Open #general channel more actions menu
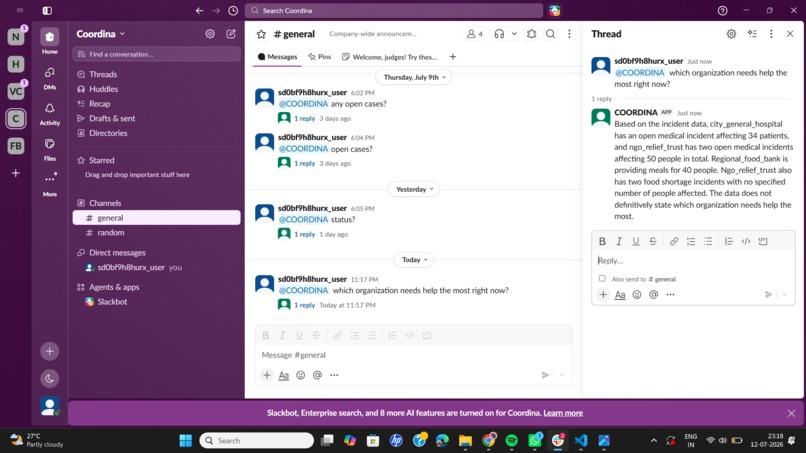 tap(569, 34)
